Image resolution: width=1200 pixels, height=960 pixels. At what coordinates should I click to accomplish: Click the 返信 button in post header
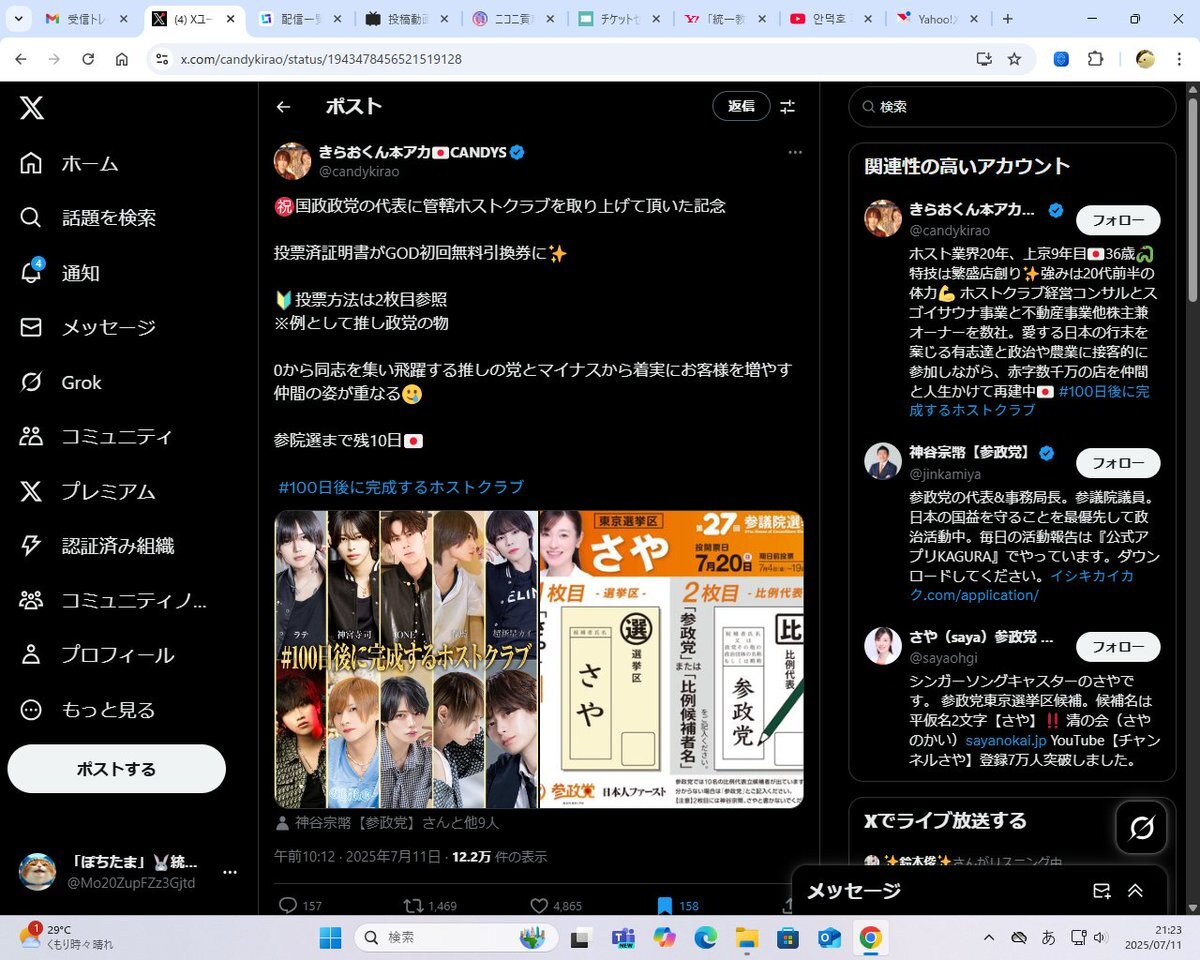741,107
